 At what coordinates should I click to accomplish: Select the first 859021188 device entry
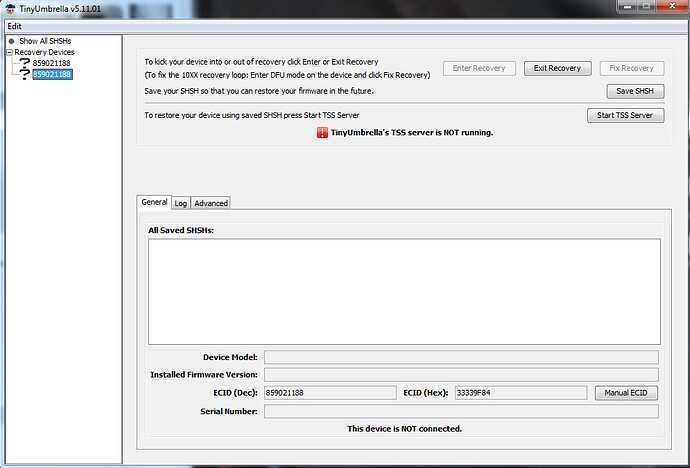tap(51, 63)
